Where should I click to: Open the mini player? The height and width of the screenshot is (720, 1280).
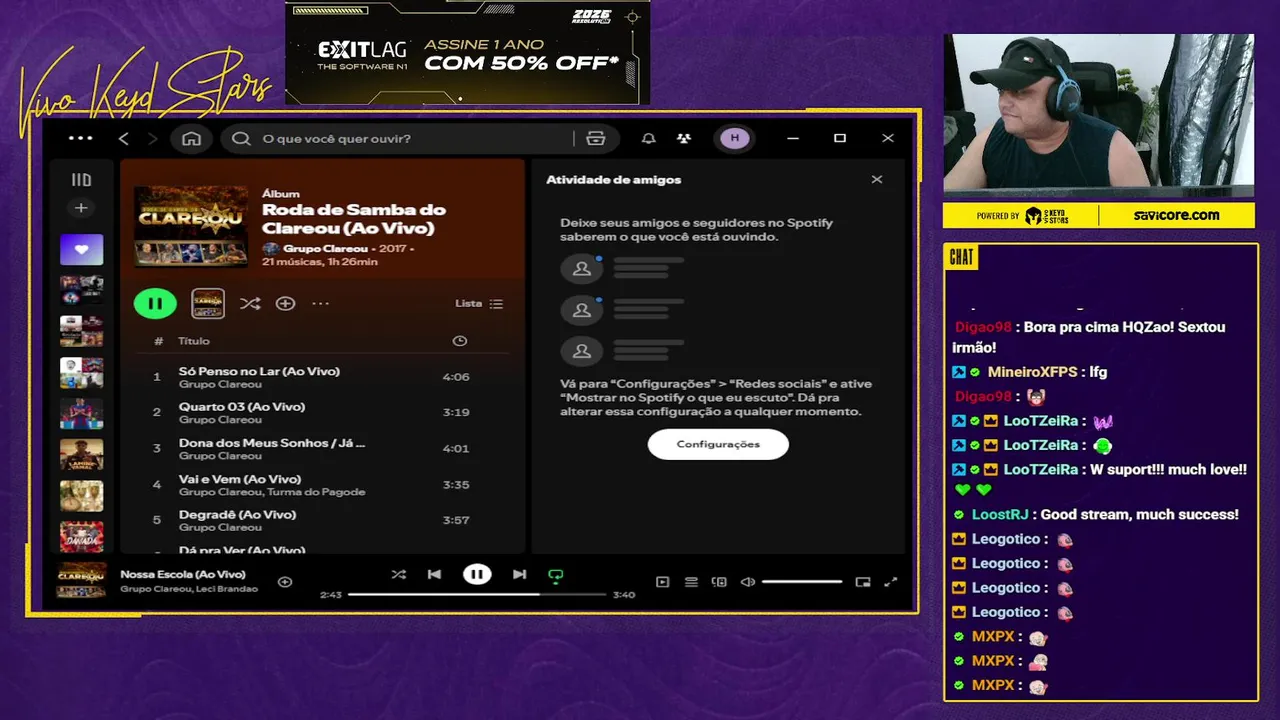pos(863,581)
